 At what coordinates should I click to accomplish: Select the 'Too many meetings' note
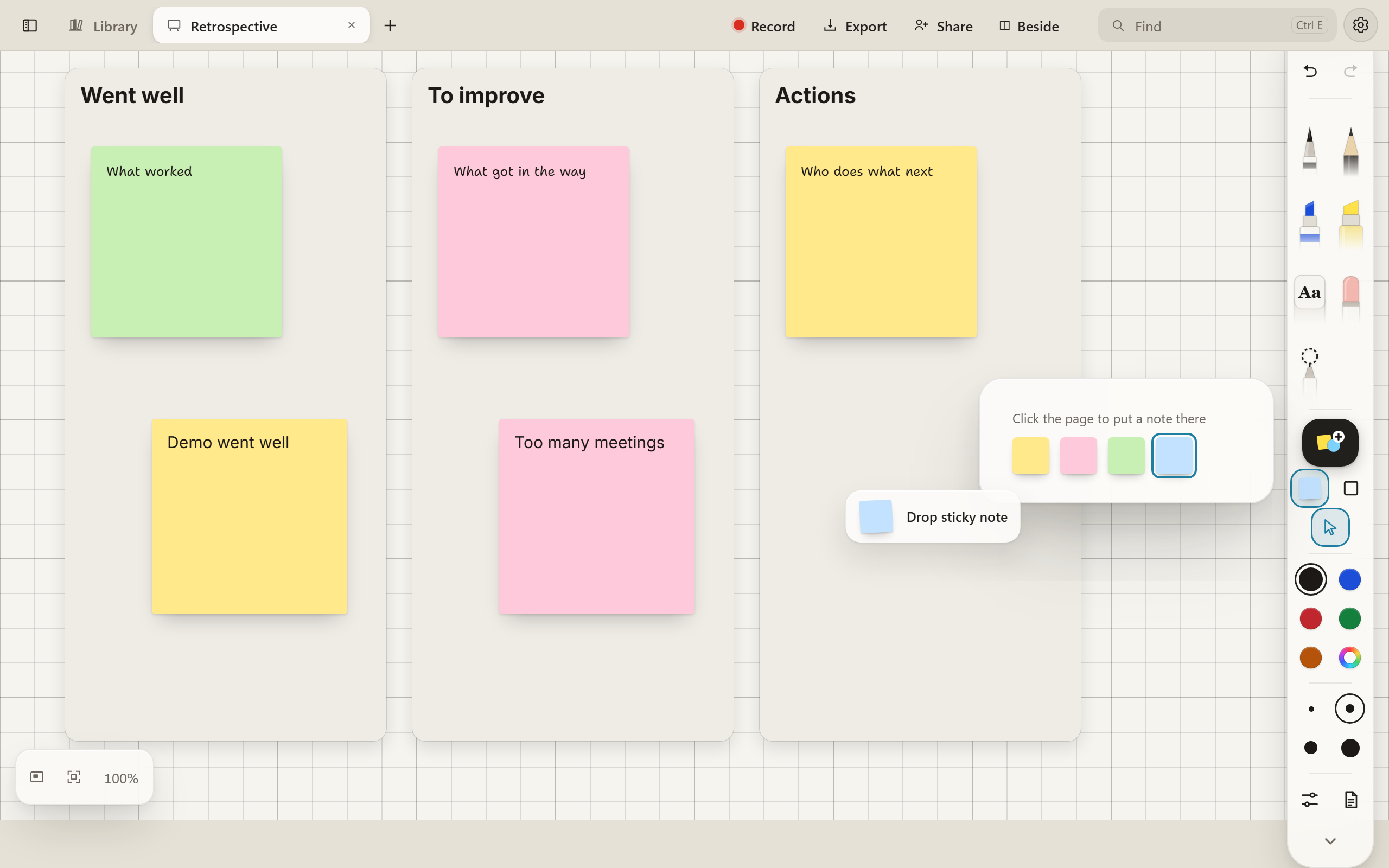(596, 516)
